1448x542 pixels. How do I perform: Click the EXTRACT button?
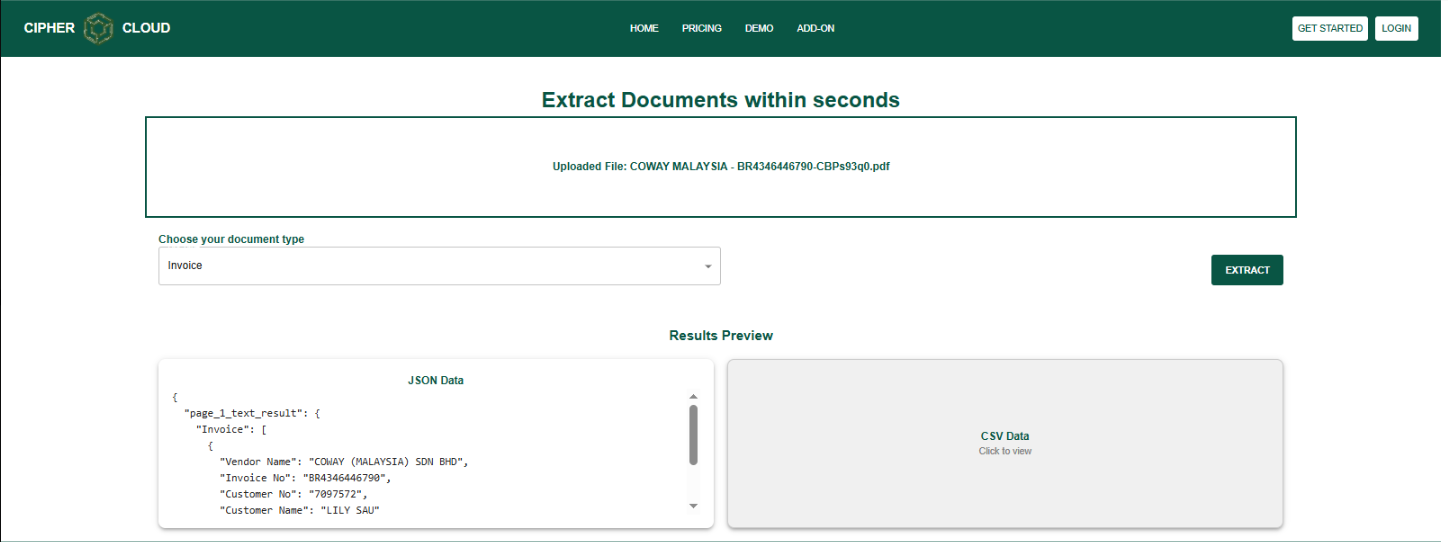tap(1247, 270)
